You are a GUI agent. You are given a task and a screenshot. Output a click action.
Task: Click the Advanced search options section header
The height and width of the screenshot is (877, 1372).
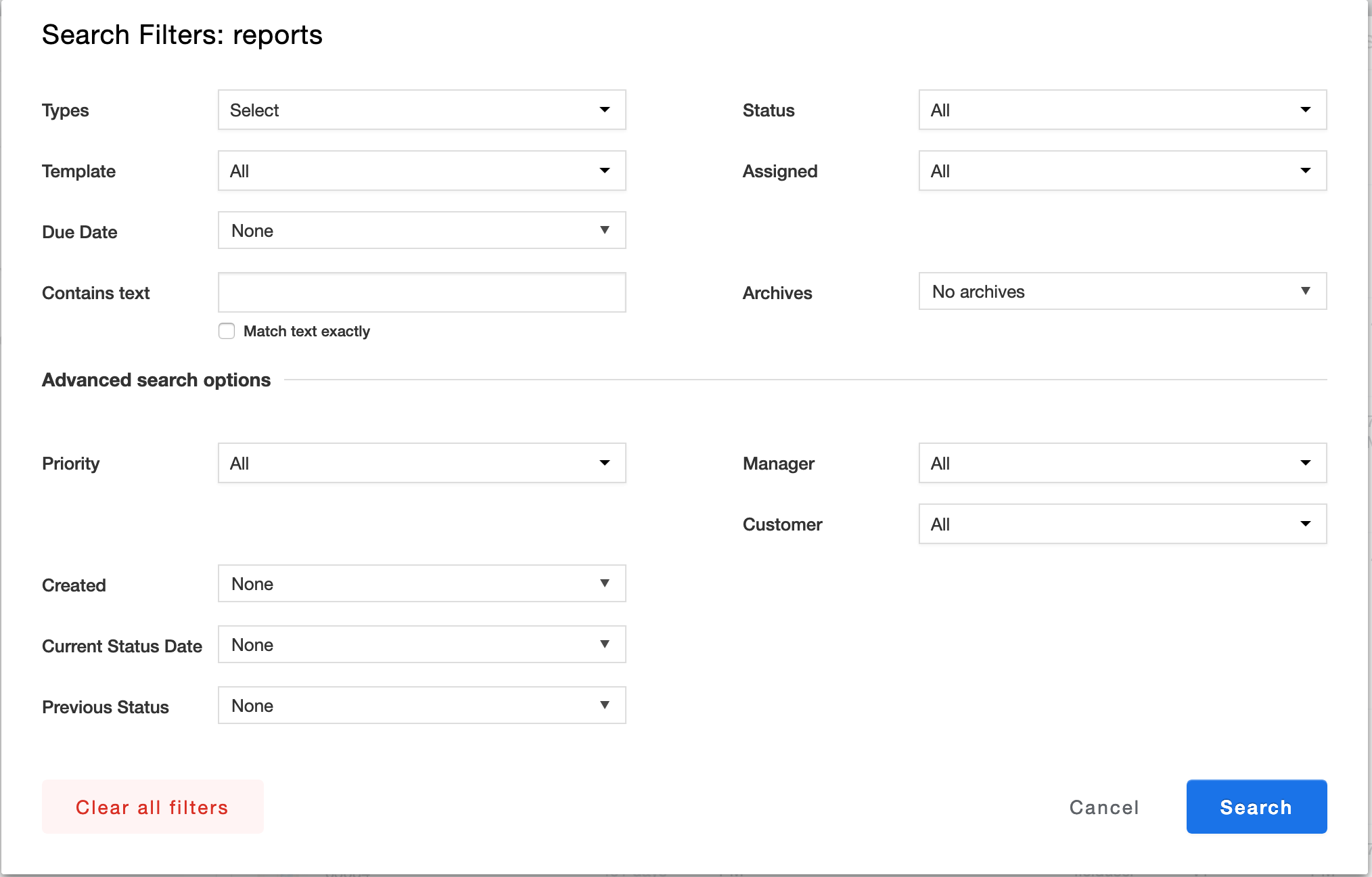[156, 380]
